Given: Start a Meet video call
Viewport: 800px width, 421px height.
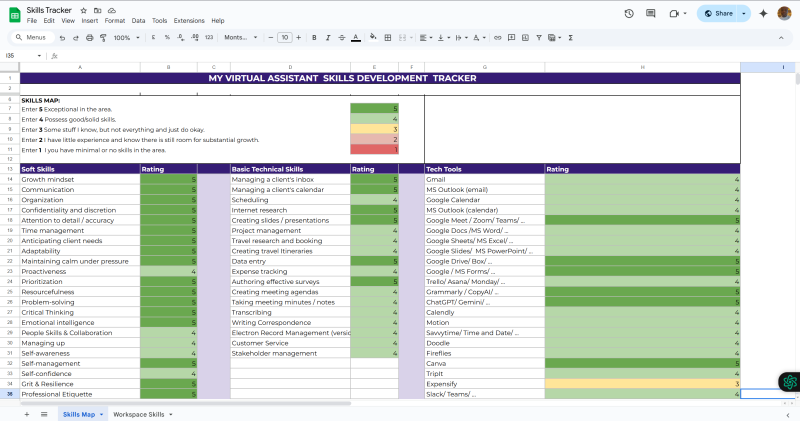Looking at the screenshot, I should point(674,14).
